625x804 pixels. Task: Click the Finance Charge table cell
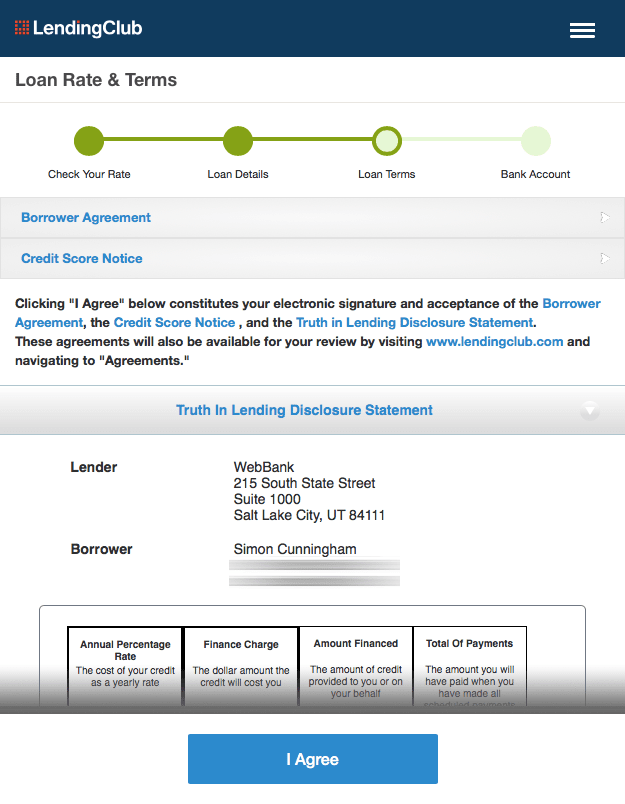(241, 667)
